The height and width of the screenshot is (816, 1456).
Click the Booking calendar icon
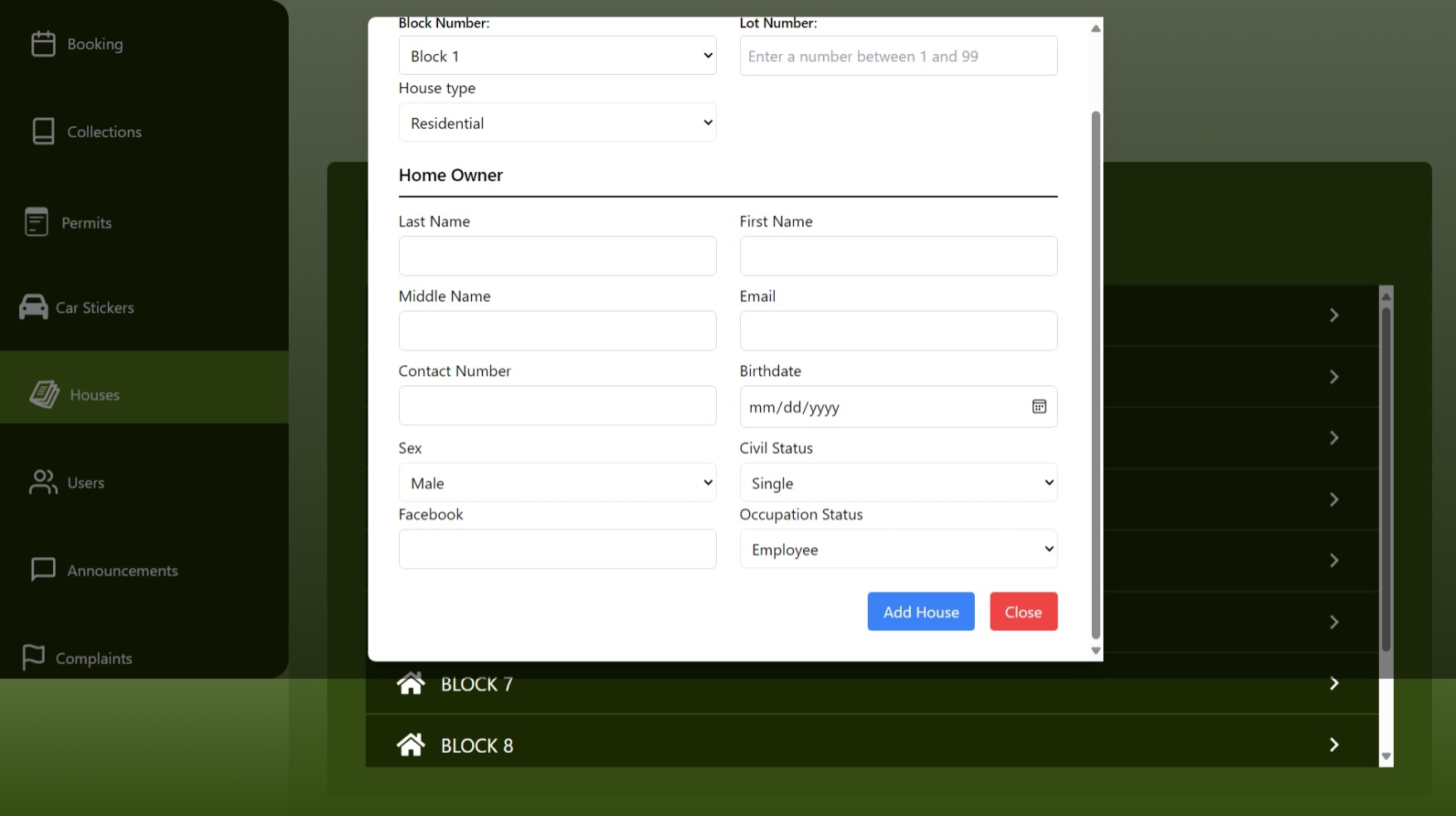click(x=43, y=44)
